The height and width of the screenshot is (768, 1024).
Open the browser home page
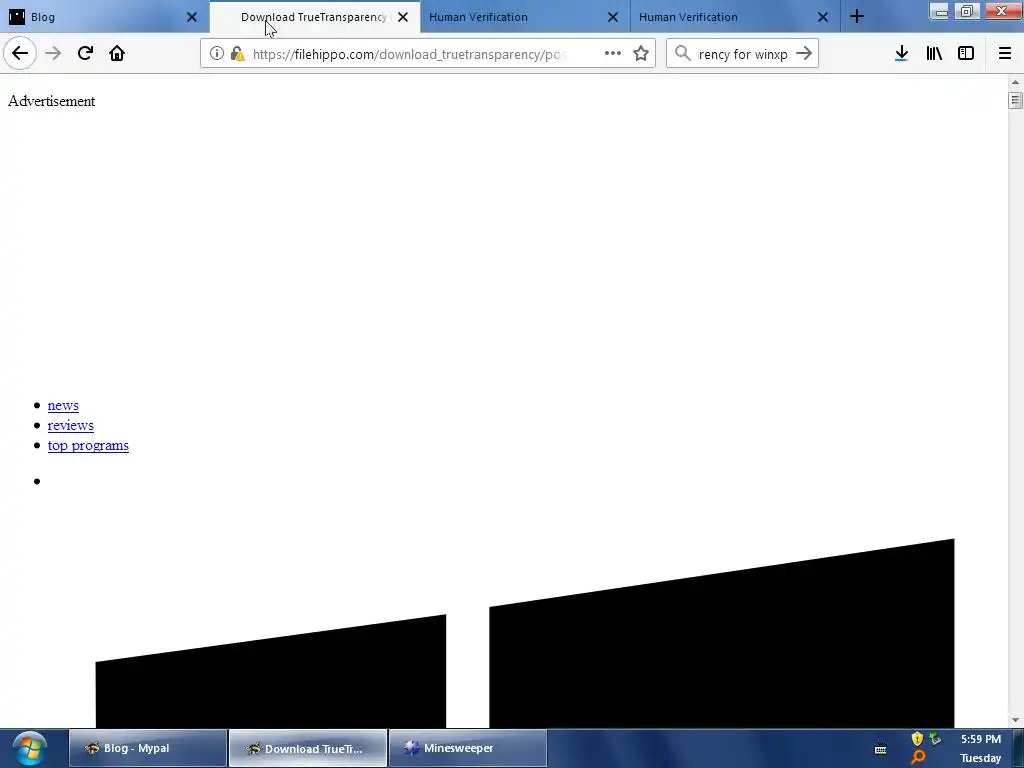(117, 54)
